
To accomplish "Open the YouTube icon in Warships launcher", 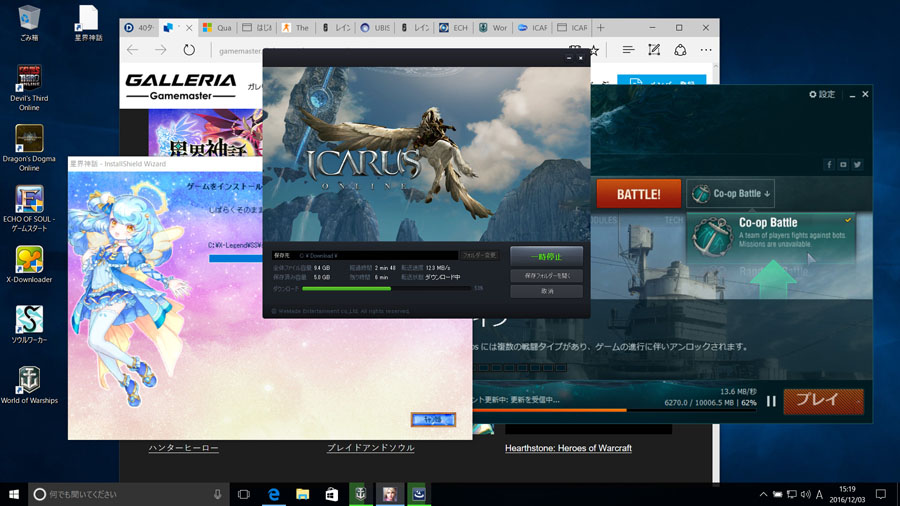I will [843, 164].
